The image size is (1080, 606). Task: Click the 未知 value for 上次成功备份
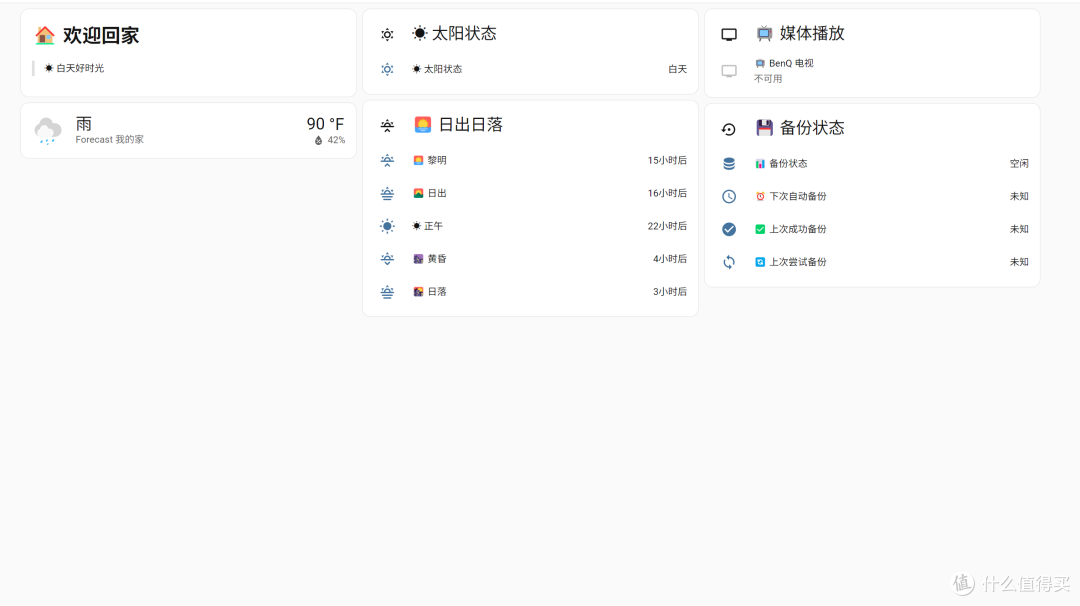click(x=1019, y=229)
